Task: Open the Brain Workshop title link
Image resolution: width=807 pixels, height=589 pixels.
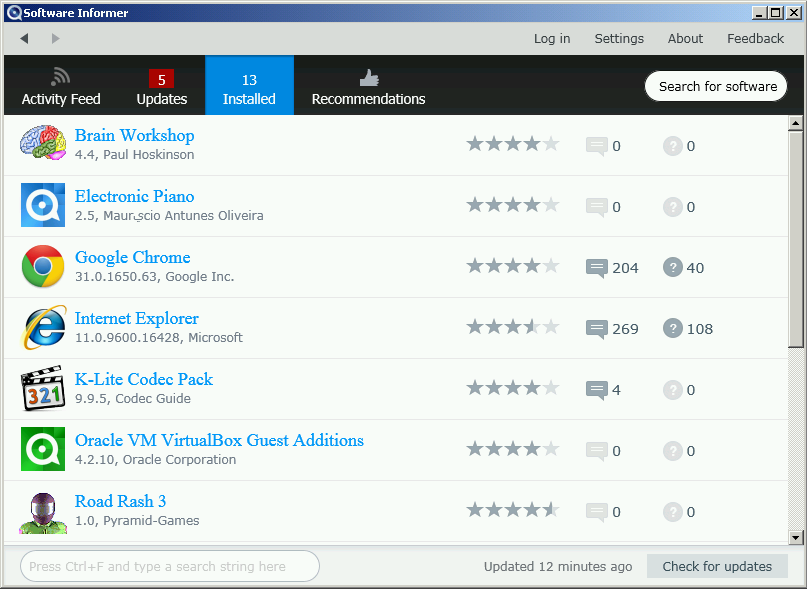Action: 134,135
